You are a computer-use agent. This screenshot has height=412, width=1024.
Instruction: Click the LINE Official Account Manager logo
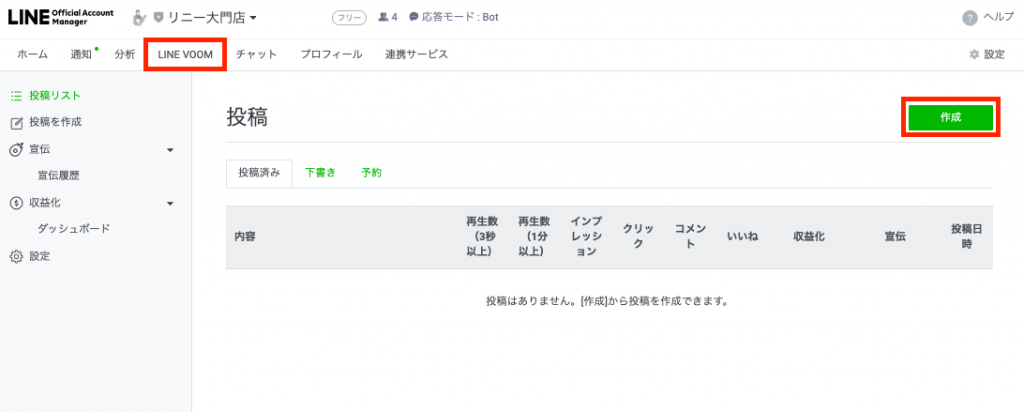click(61, 18)
